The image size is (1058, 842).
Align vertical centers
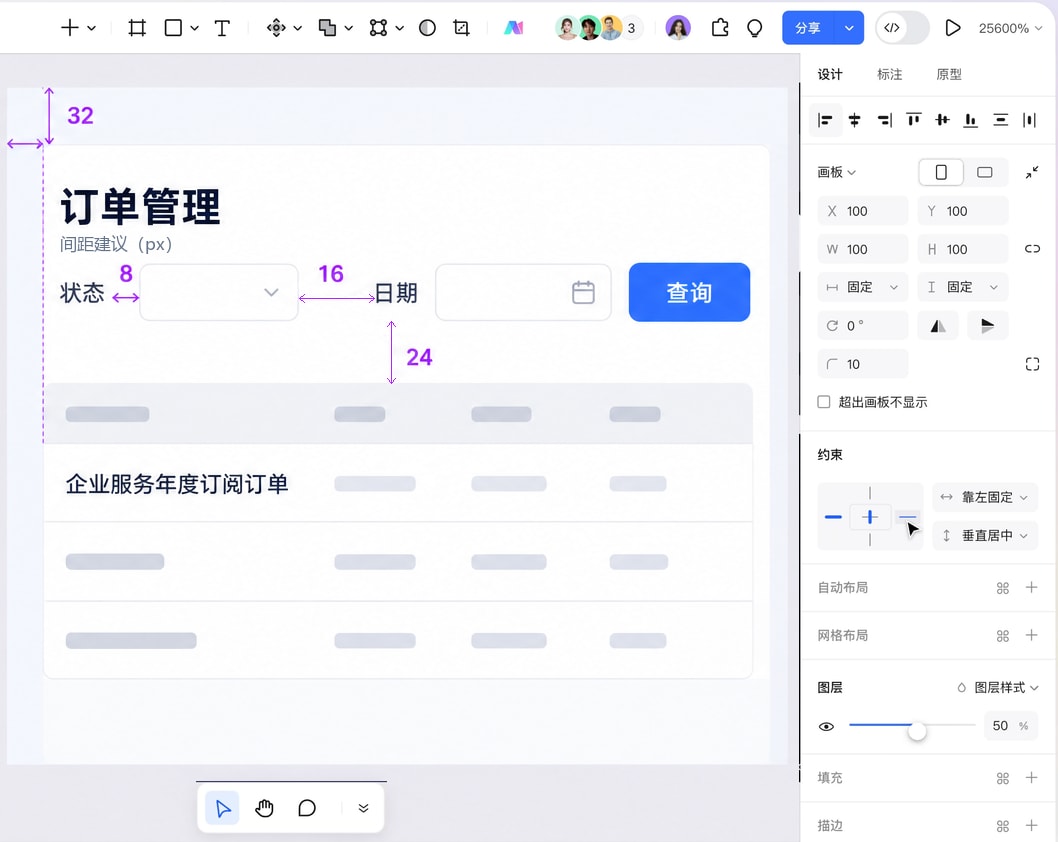(942, 120)
